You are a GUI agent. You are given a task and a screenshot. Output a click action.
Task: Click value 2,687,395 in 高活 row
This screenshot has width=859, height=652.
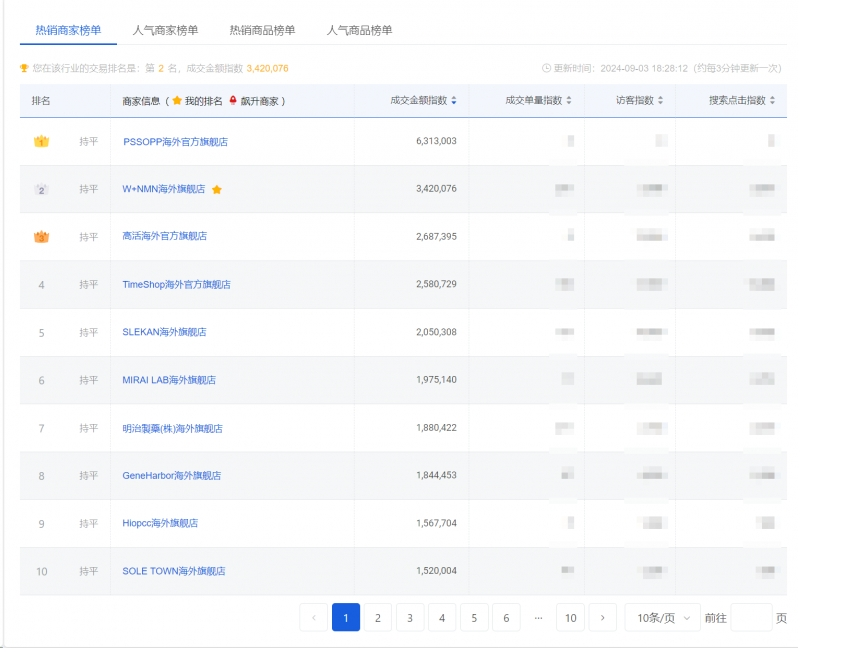[x=436, y=237]
